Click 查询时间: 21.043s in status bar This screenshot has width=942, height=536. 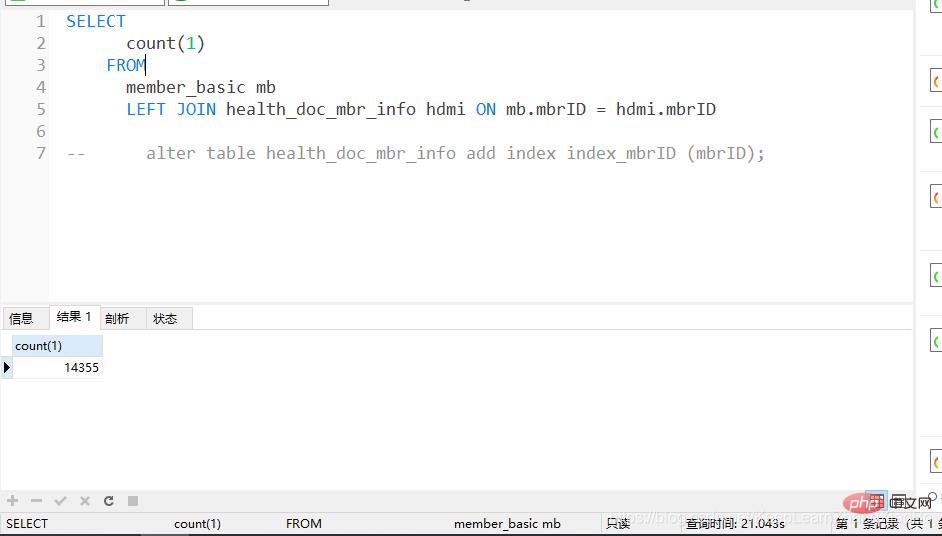735,523
